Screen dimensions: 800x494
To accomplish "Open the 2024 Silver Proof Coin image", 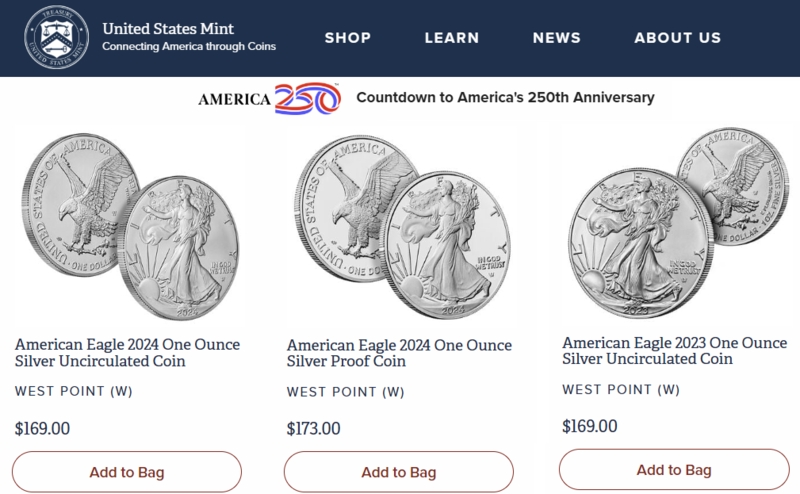I will coord(400,225).
